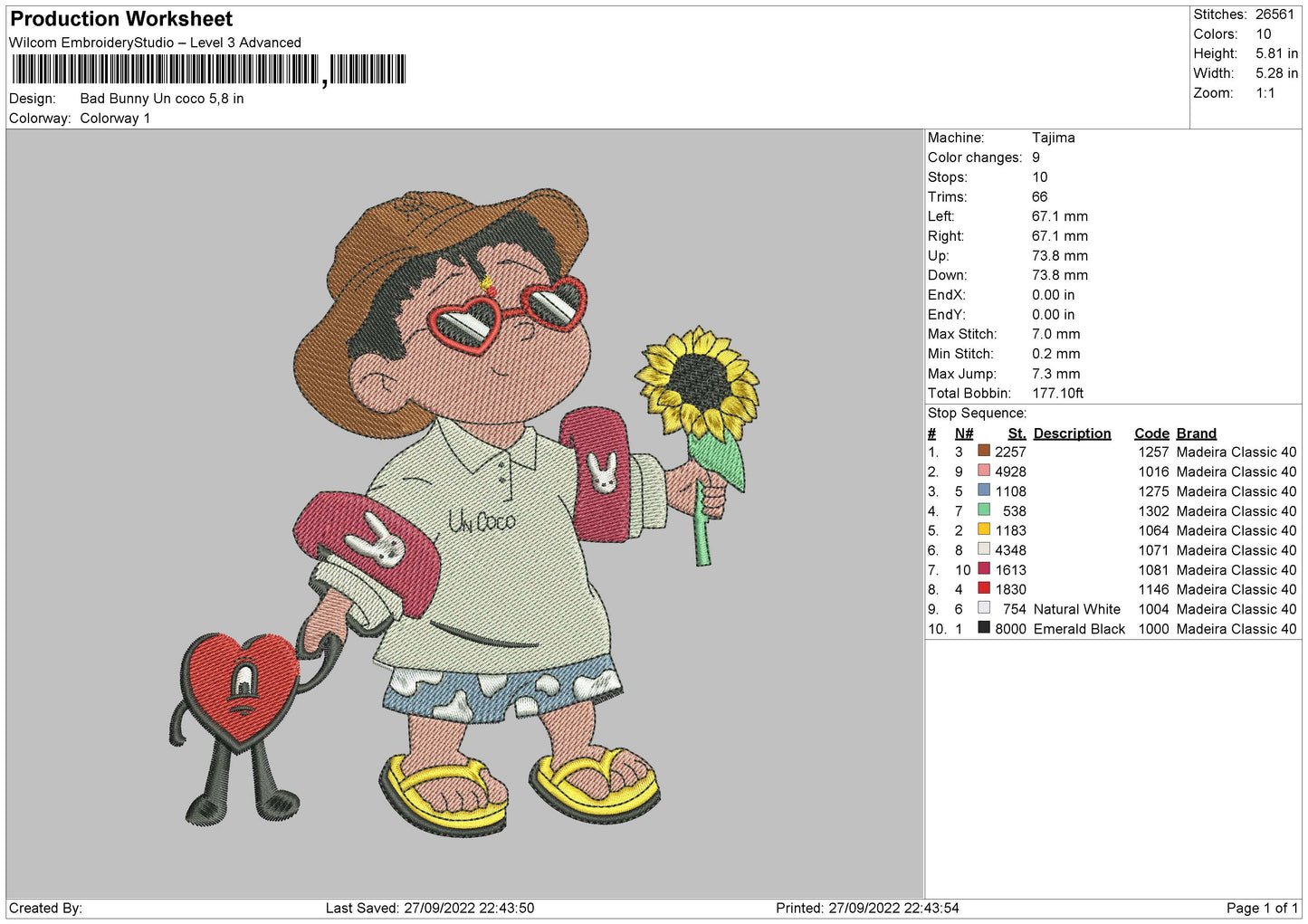The image size is (1308, 924).
Task: Click the cream swatch for code 1071
Action: tap(984, 549)
